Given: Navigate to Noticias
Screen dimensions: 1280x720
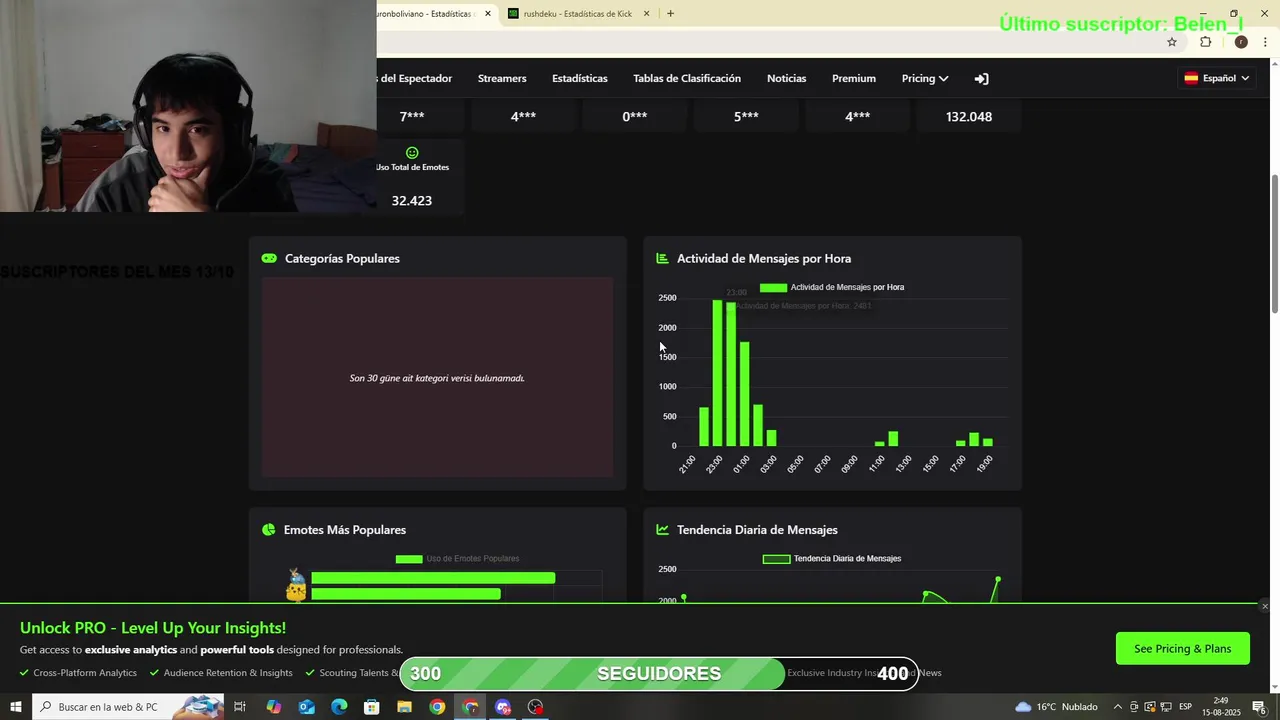Looking at the screenshot, I should tap(786, 78).
